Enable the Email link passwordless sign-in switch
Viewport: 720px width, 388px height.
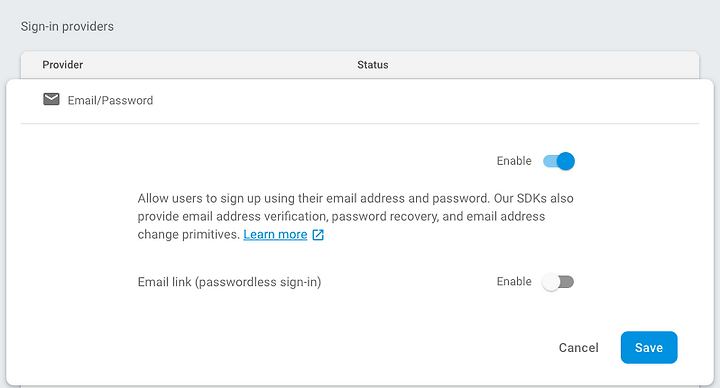pos(558,281)
